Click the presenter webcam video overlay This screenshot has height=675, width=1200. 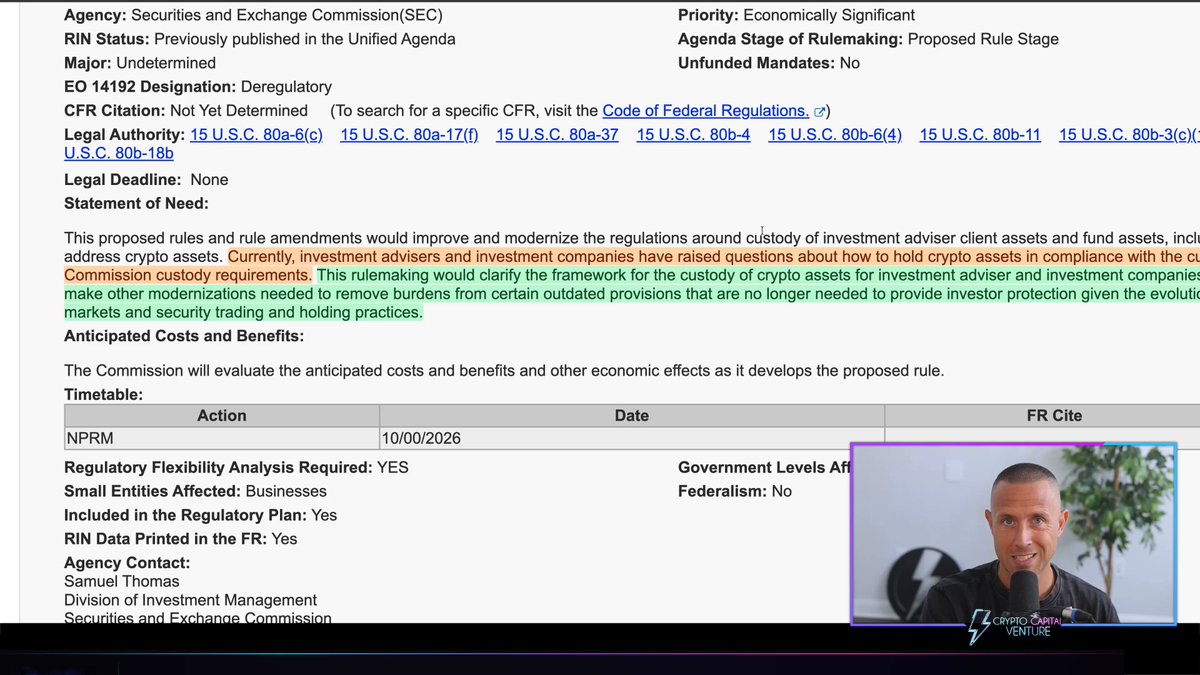(x=1013, y=535)
